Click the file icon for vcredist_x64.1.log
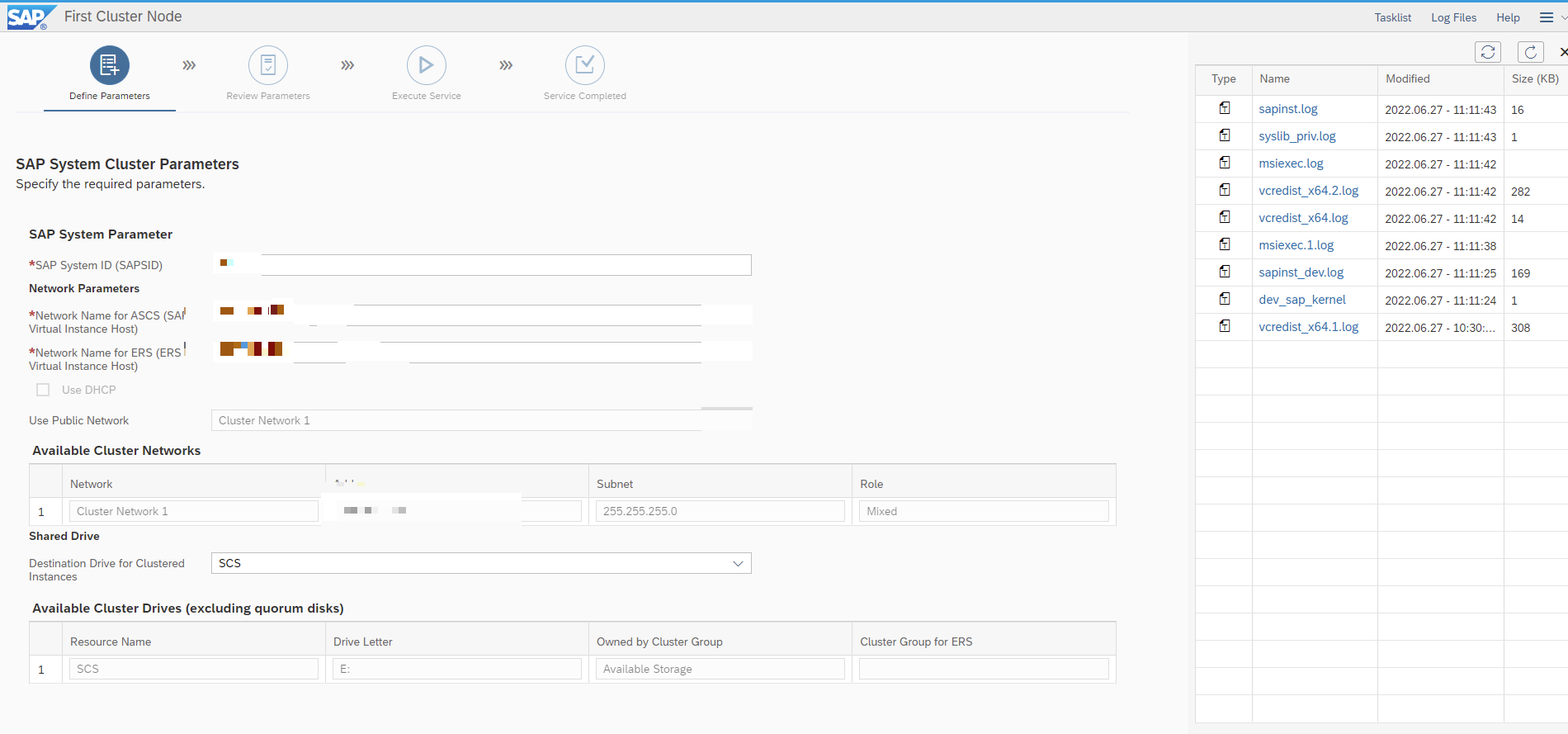 point(1225,326)
